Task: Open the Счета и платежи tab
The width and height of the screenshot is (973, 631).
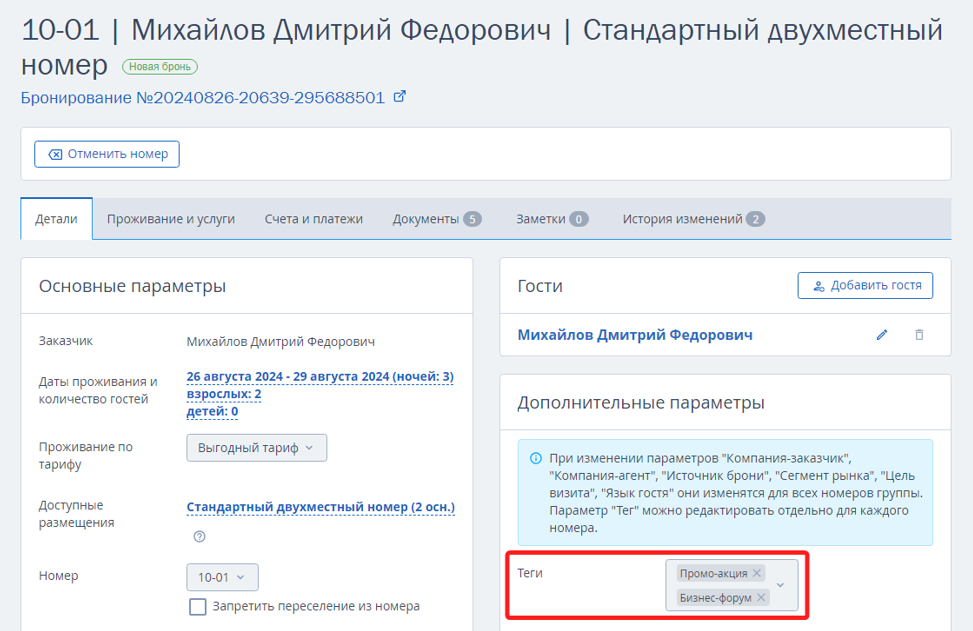Action: pos(313,219)
